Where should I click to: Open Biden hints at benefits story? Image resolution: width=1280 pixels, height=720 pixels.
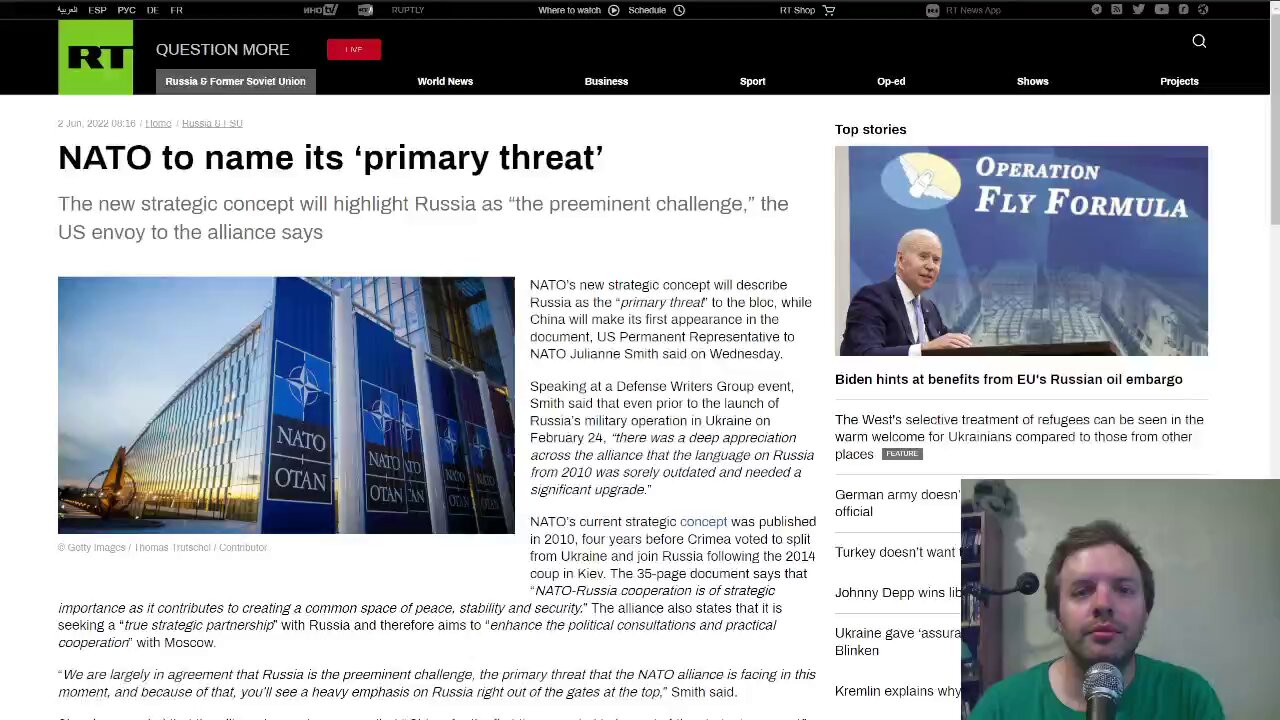tap(1009, 379)
